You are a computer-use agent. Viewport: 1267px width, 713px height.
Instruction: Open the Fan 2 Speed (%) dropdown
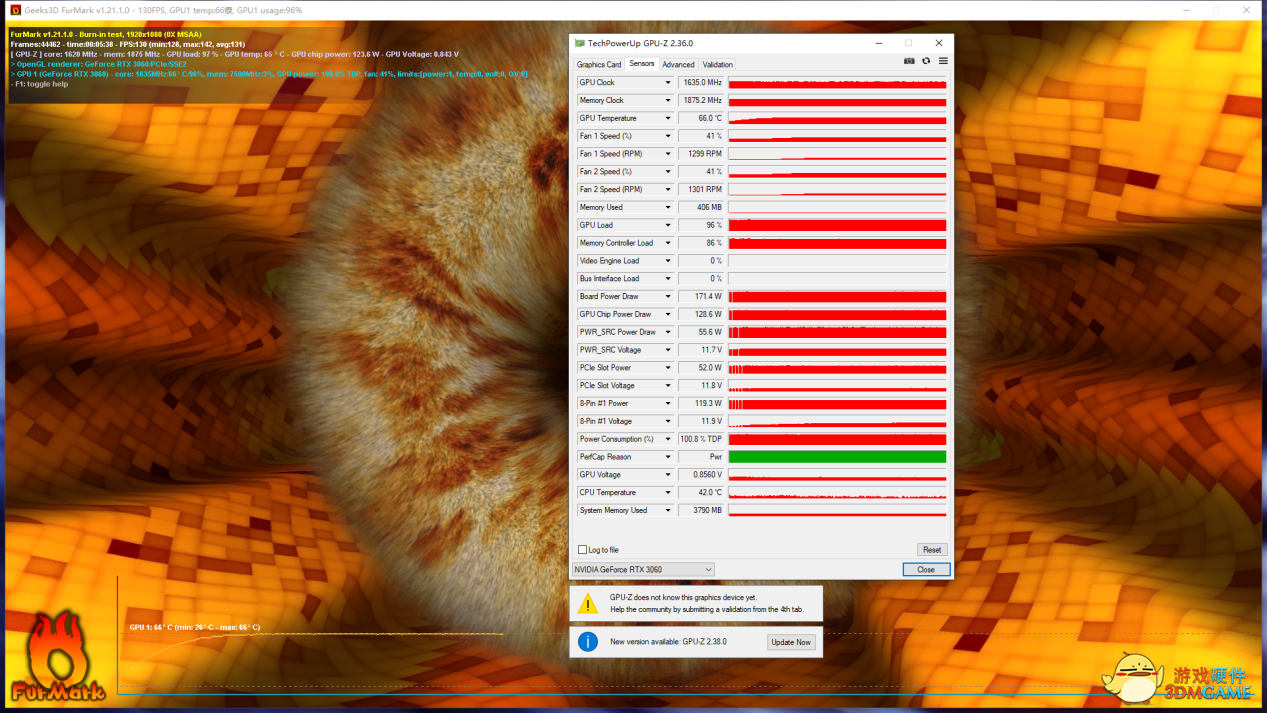pyautogui.click(x=668, y=172)
